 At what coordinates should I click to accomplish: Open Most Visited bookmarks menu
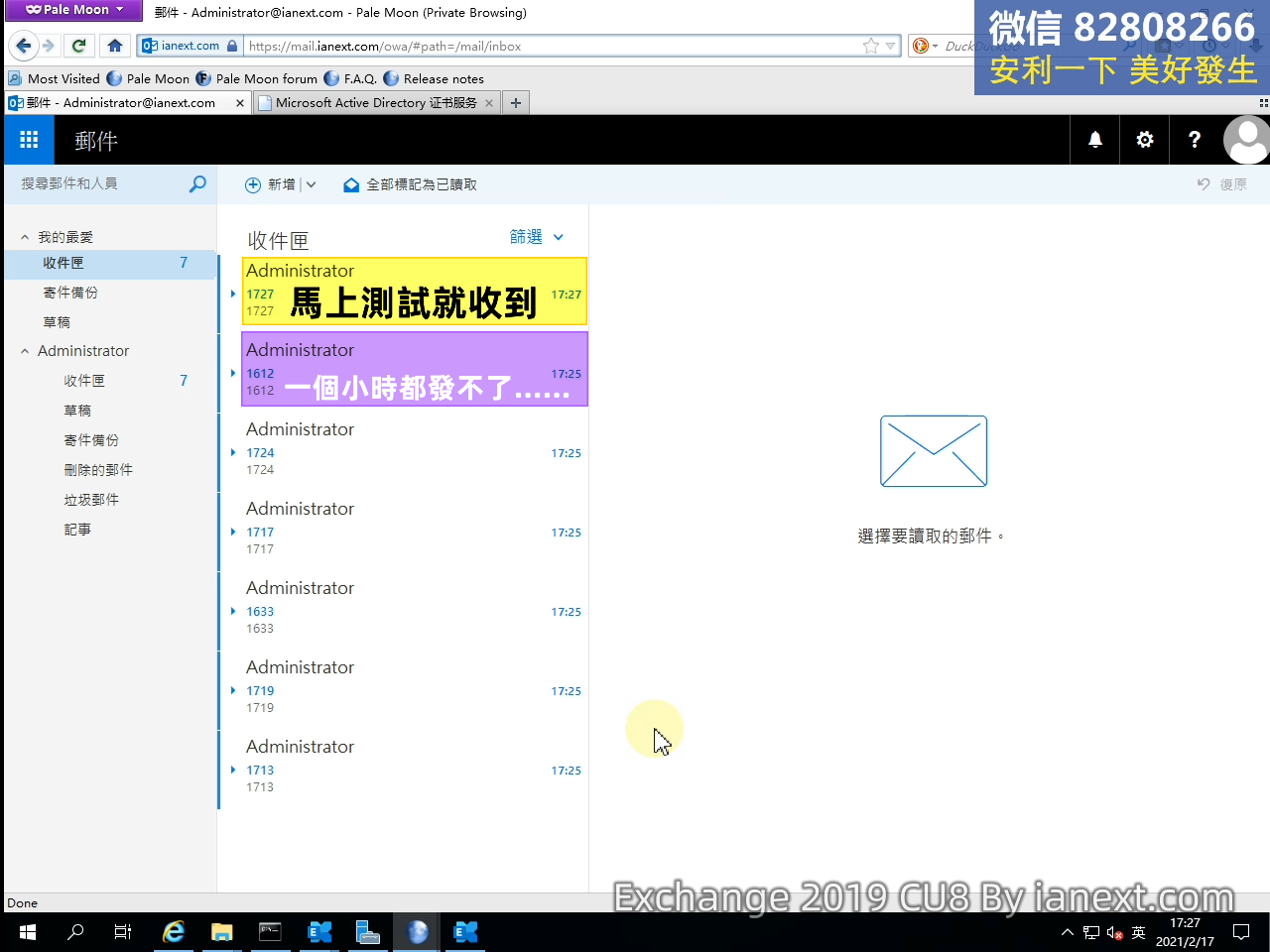pos(55,78)
